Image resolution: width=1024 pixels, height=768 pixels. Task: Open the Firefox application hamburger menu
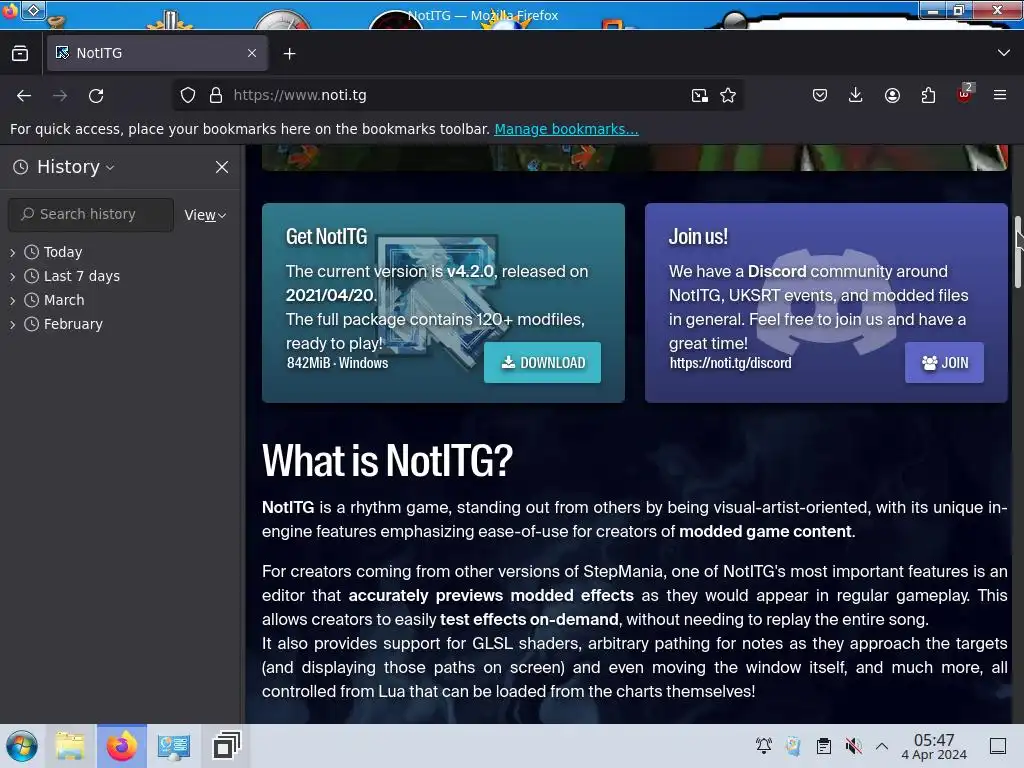[1000, 95]
